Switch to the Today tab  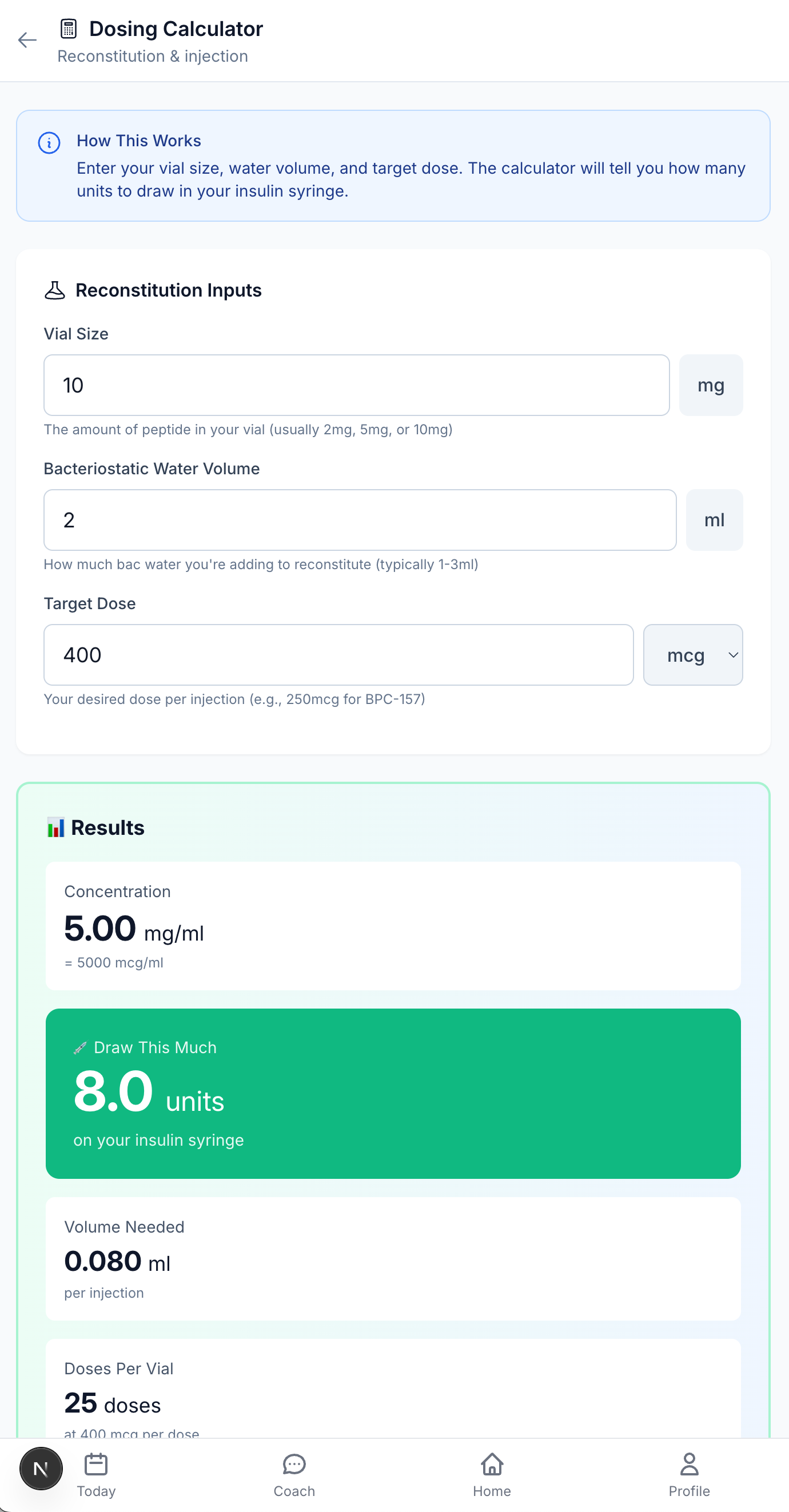(95, 1470)
